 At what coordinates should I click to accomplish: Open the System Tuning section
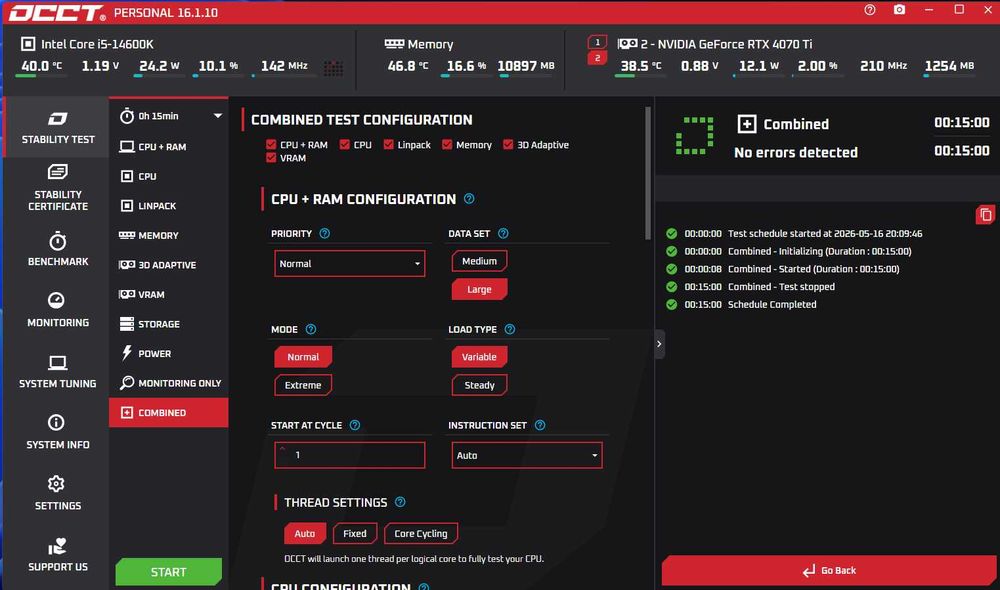click(57, 371)
